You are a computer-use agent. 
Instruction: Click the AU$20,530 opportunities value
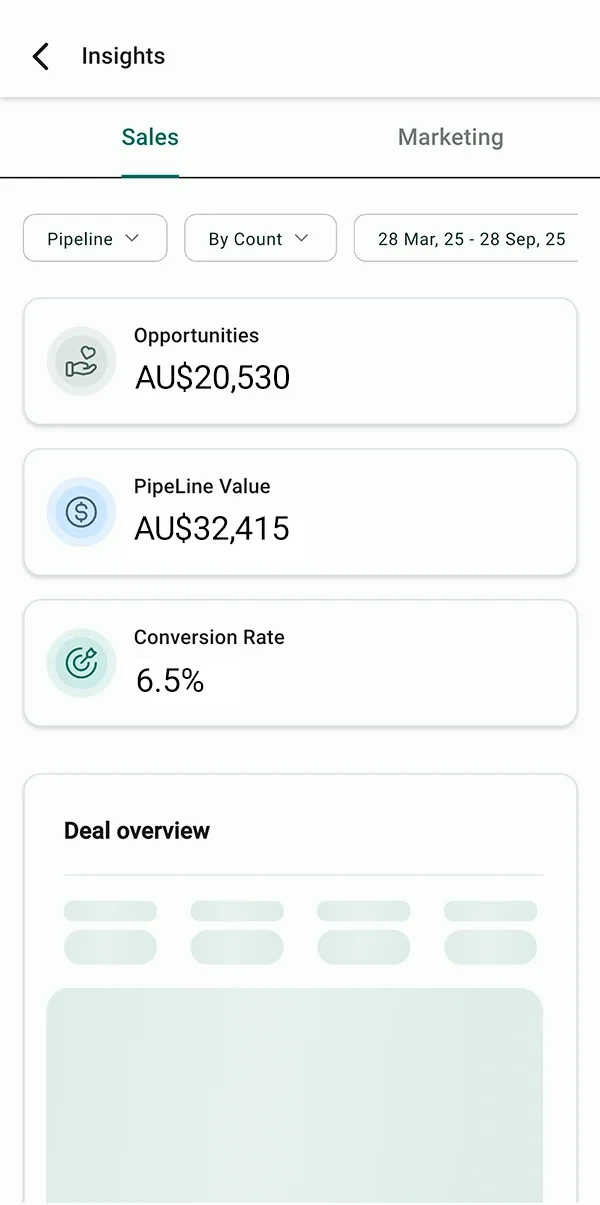(x=212, y=378)
